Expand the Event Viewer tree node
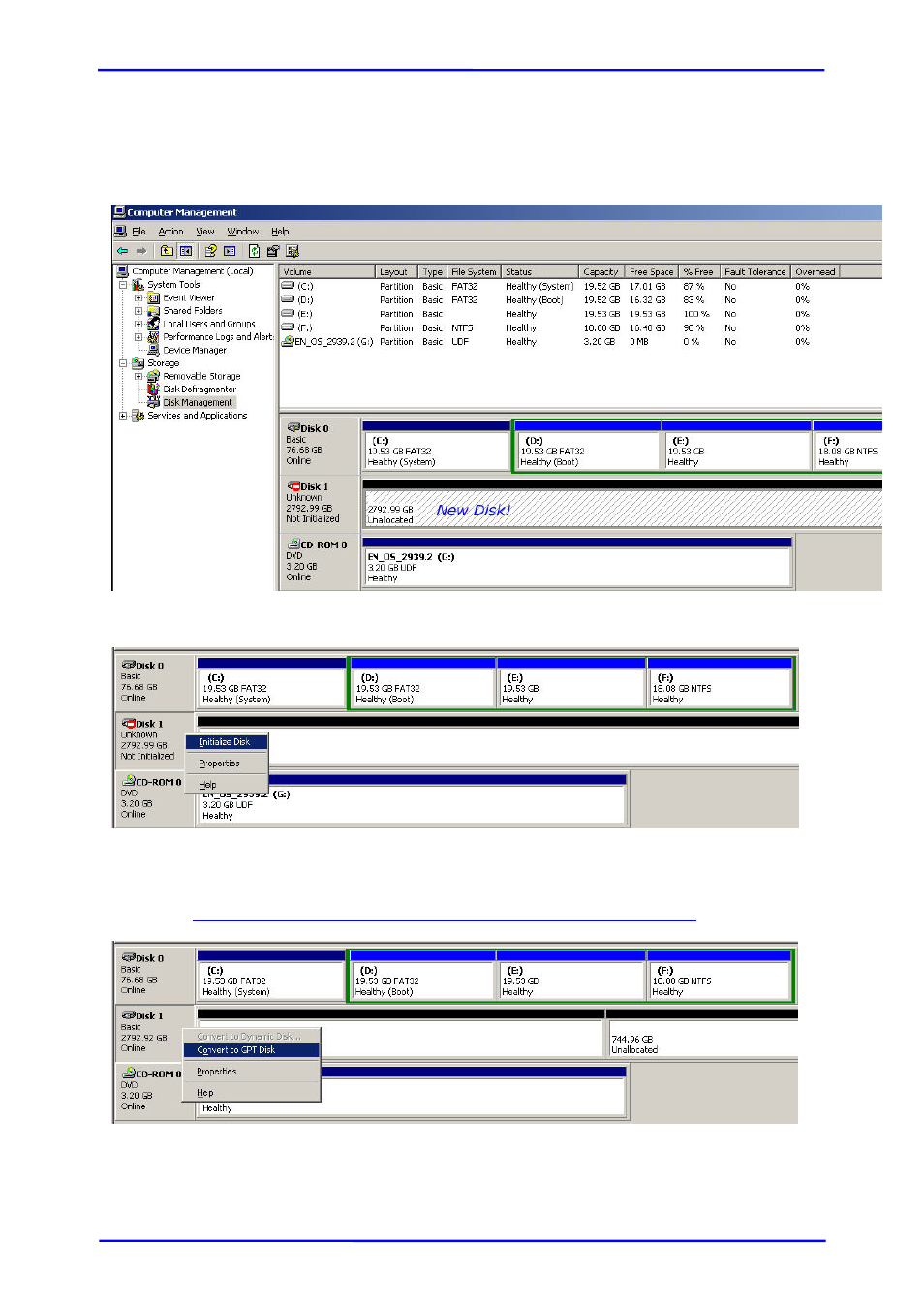The height and width of the screenshot is (1308, 924). (x=139, y=297)
